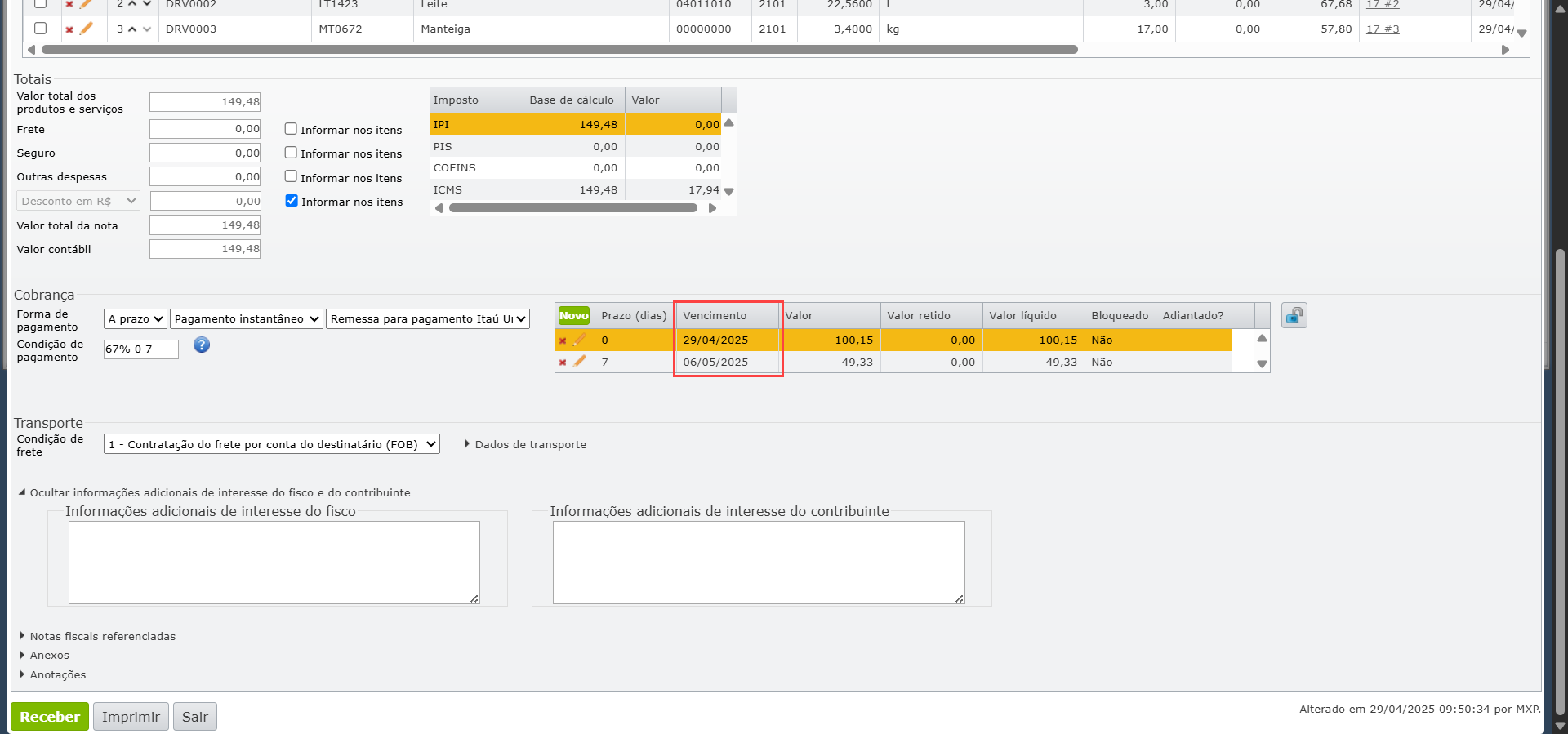Click the fisco additional information textarea
This screenshot has width=1568, height=734.
point(274,563)
